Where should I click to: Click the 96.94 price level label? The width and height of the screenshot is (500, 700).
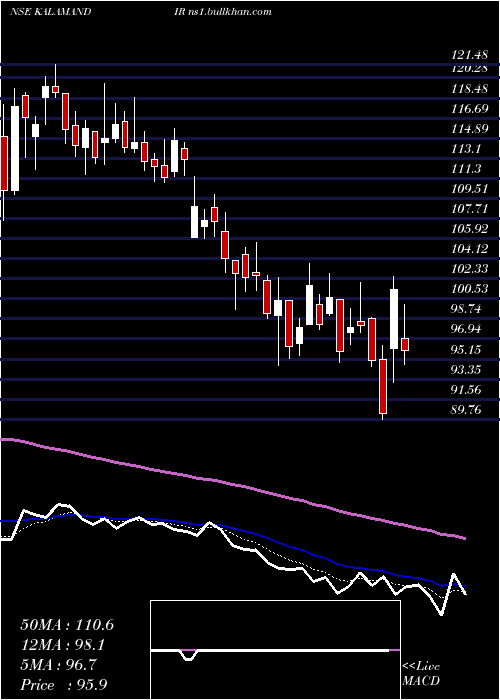tap(466, 329)
